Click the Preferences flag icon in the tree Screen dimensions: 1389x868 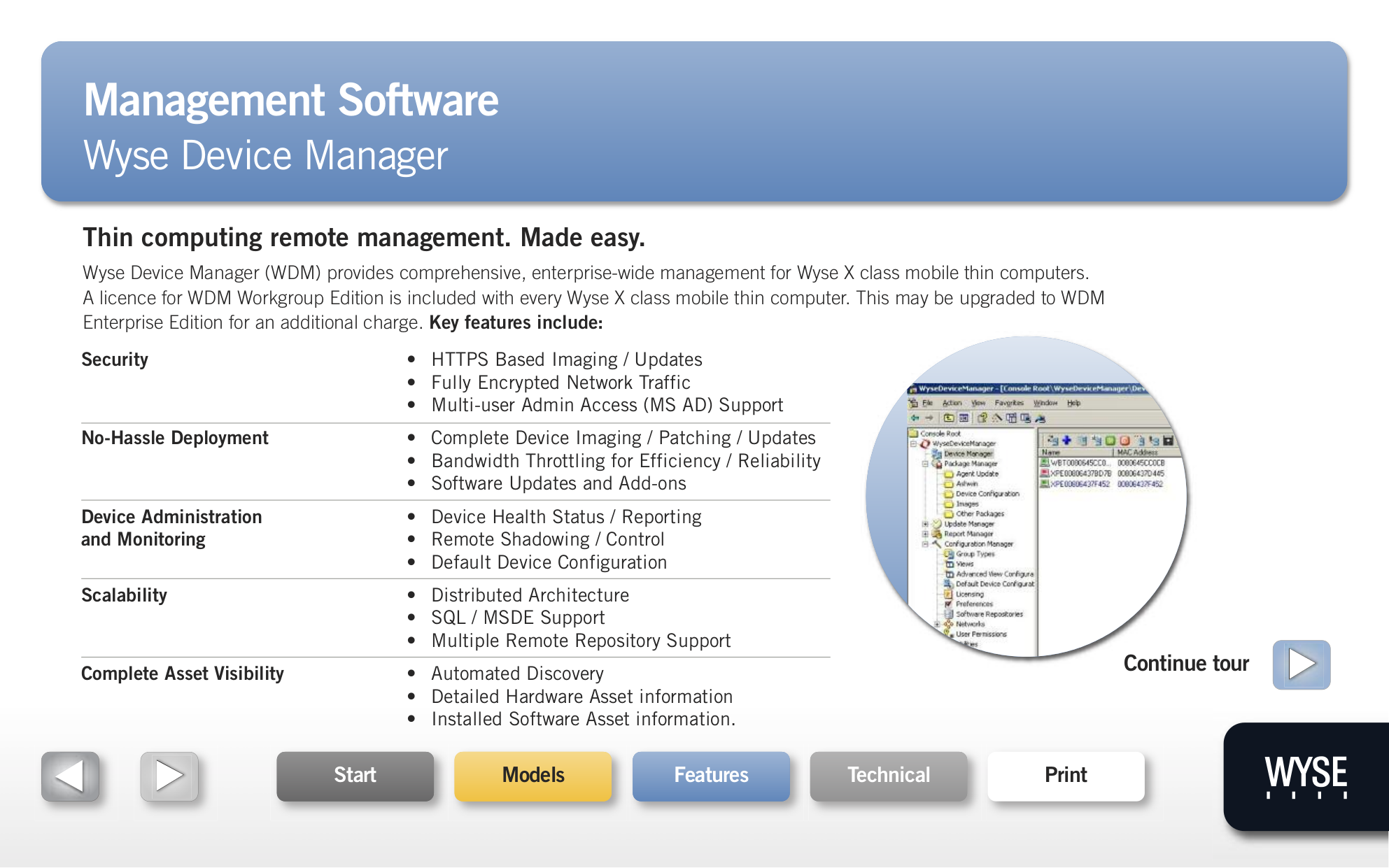tap(948, 604)
